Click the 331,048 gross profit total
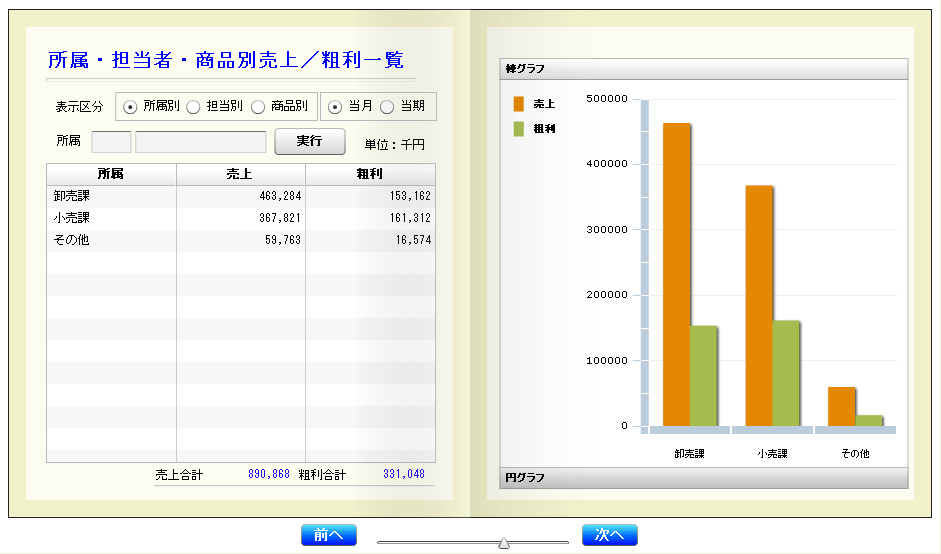Screen dimensions: 941x554 [404, 474]
